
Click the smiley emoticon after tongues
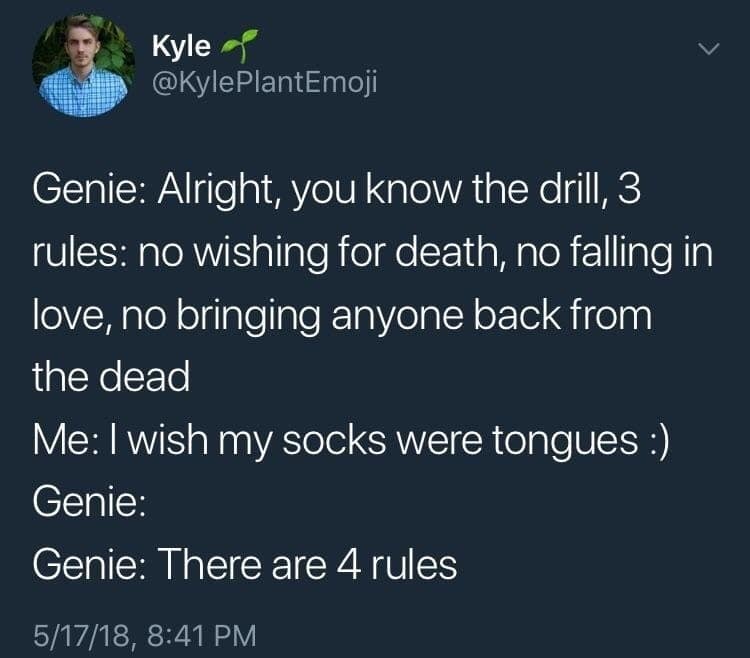point(654,440)
